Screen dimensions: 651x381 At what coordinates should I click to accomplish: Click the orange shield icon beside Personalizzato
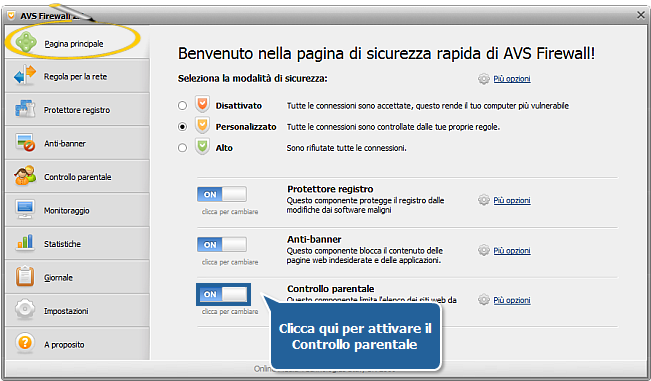[202, 126]
